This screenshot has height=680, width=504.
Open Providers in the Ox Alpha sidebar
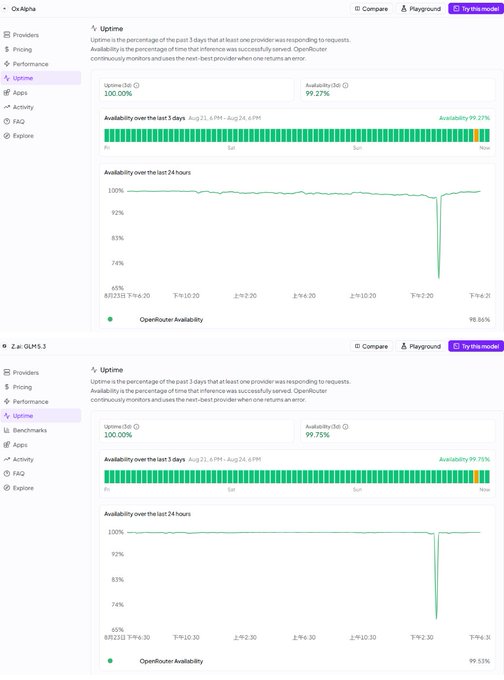click(22, 35)
